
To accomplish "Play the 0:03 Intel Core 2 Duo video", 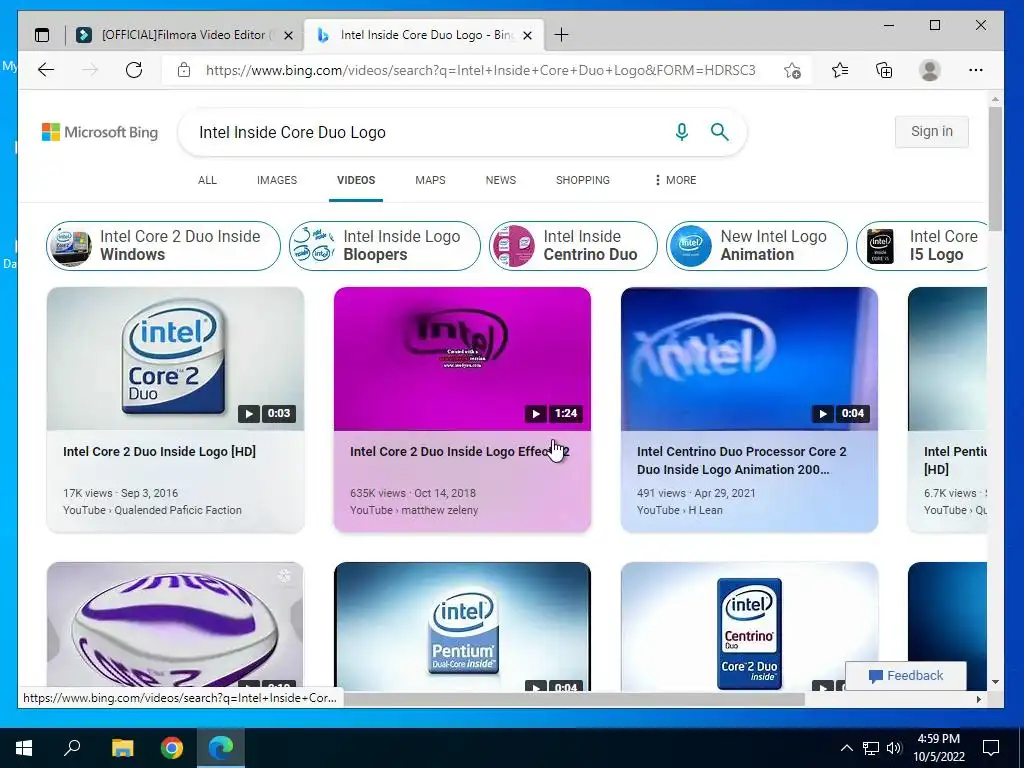I will click(x=175, y=359).
